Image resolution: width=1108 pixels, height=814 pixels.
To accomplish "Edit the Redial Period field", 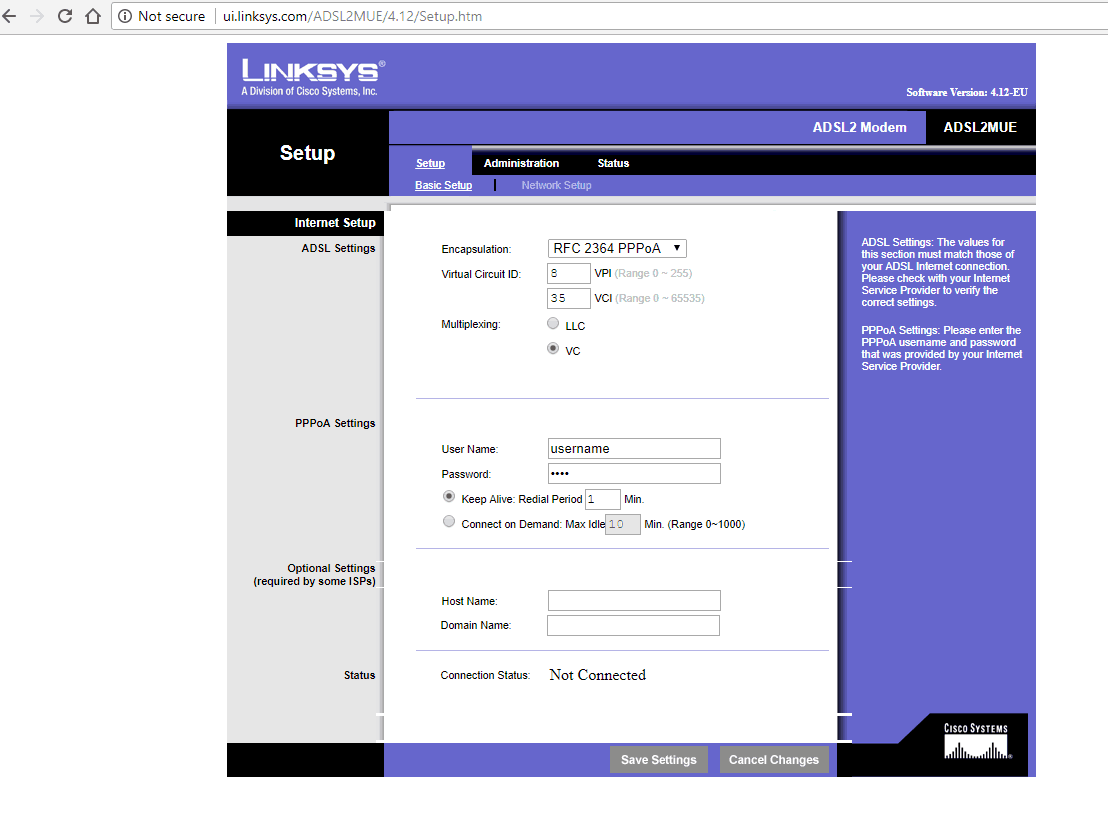I will pos(603,499).
